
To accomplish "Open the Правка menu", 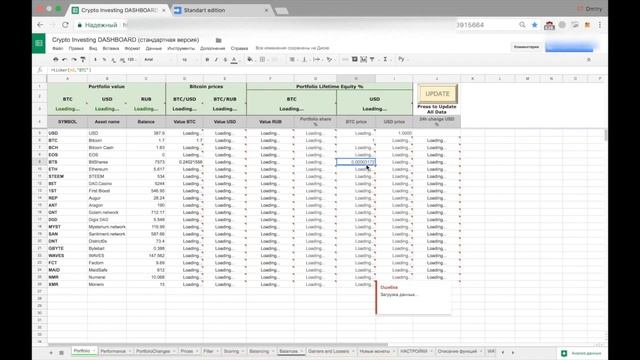I will tap(76, 48).
